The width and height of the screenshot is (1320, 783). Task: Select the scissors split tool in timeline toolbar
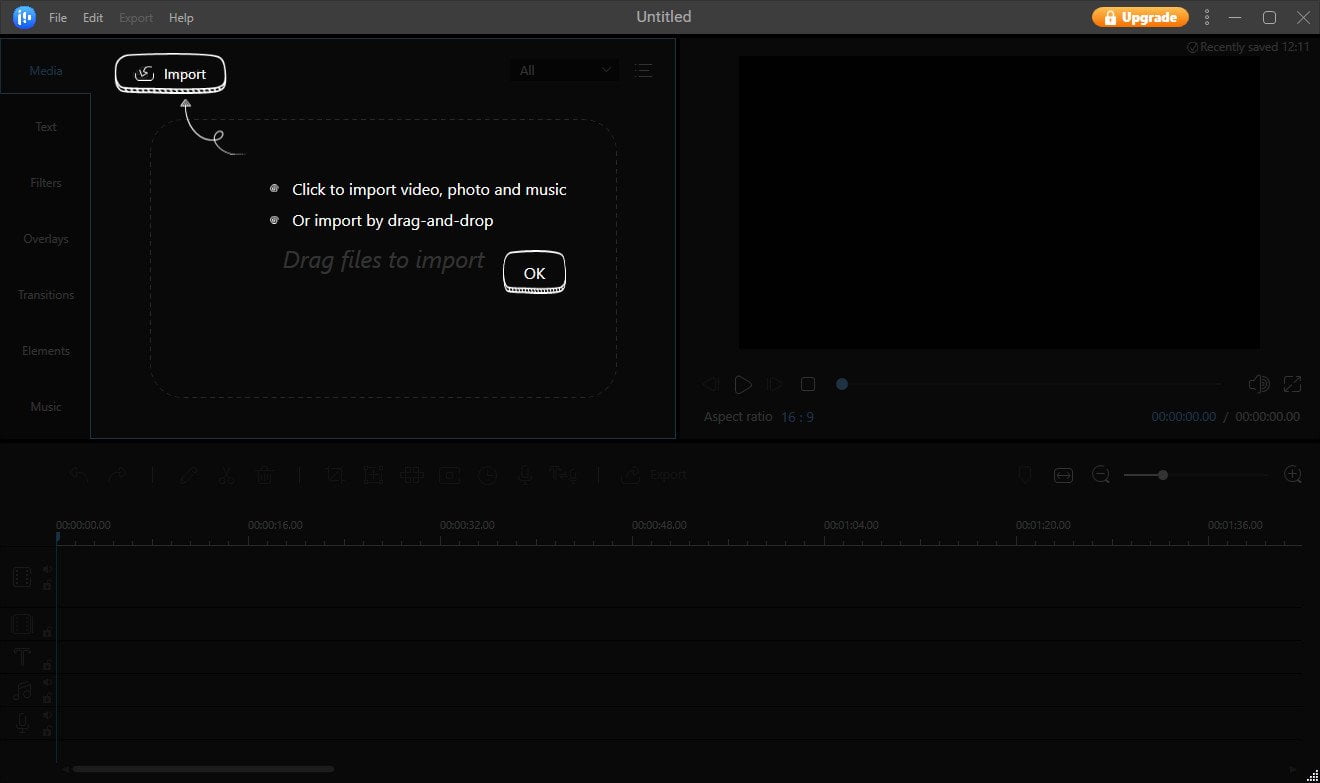click(226, 475)
